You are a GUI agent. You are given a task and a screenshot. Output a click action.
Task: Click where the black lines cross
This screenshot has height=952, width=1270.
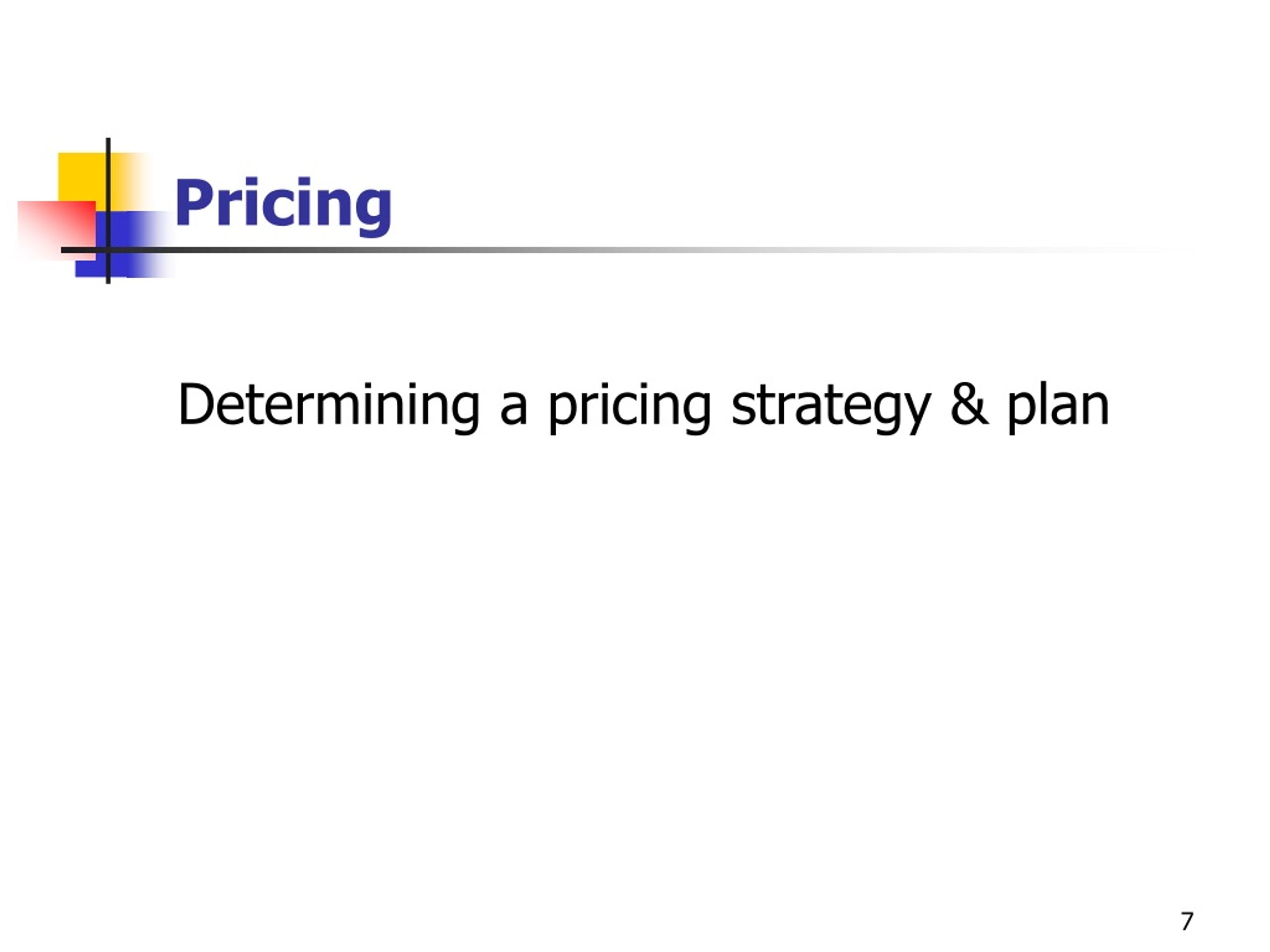[108, 250]
